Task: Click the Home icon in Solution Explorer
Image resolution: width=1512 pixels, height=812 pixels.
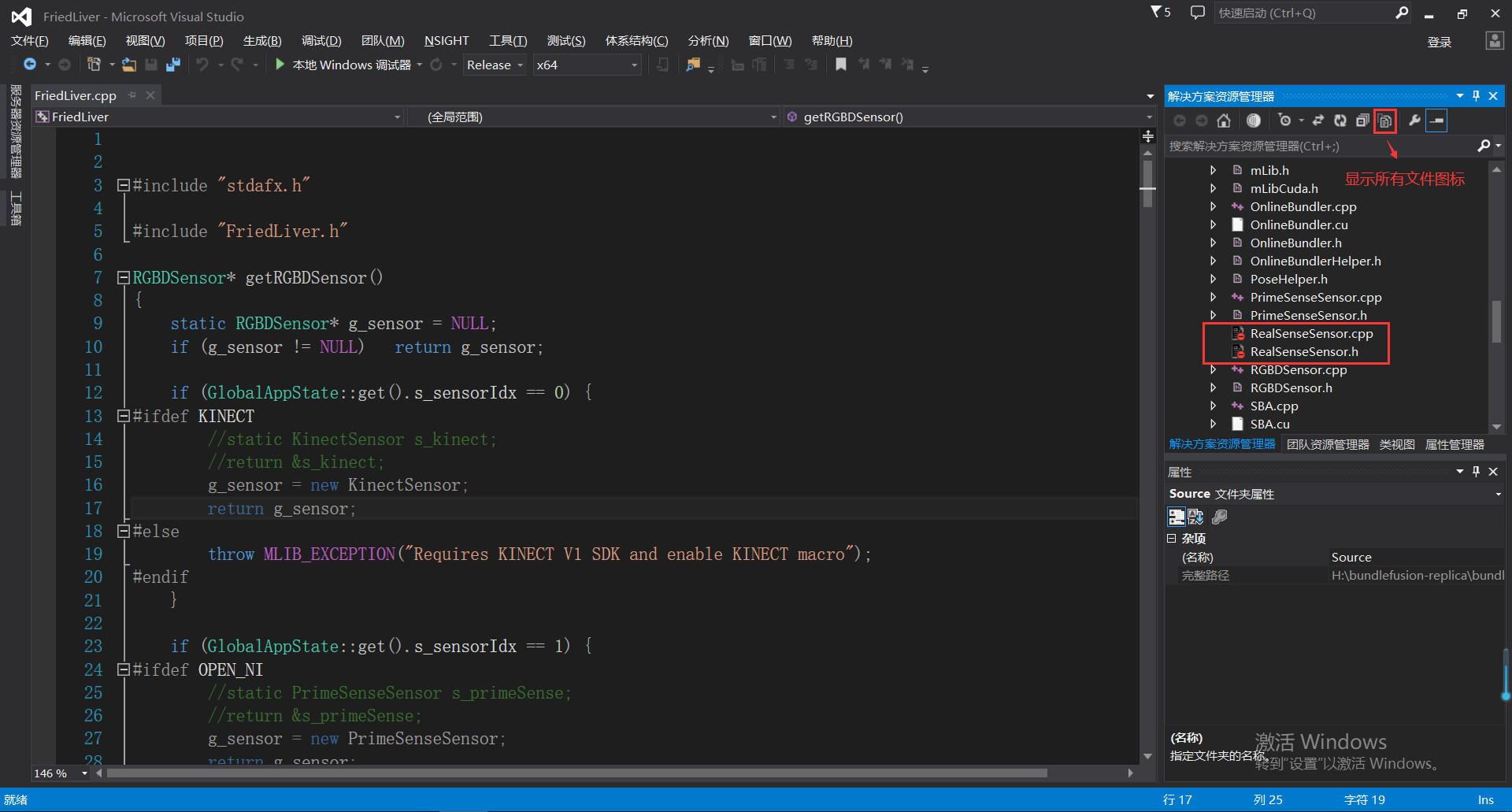Action: point(1224,121)
